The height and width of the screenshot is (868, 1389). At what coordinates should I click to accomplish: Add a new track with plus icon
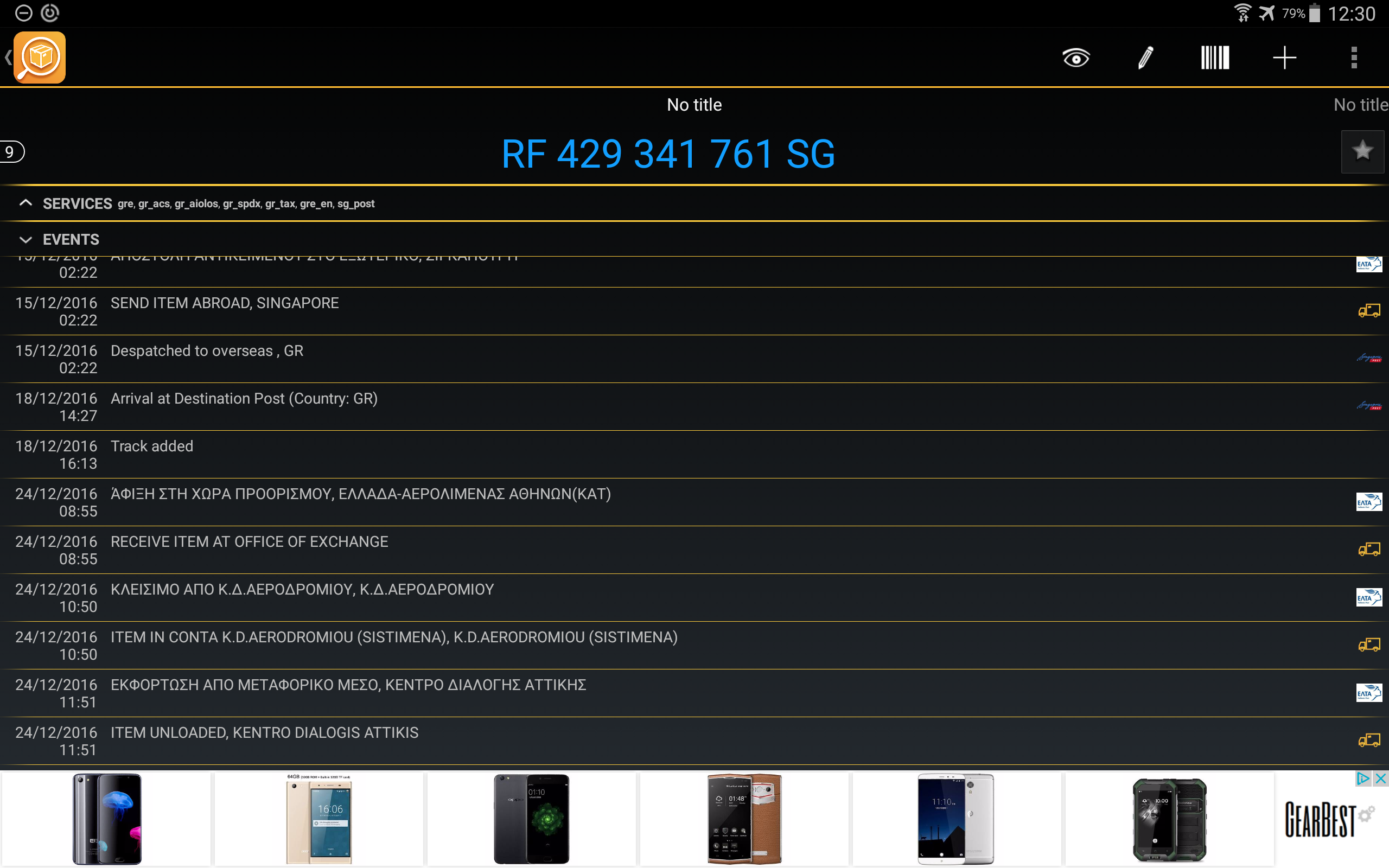(1284, 58)
